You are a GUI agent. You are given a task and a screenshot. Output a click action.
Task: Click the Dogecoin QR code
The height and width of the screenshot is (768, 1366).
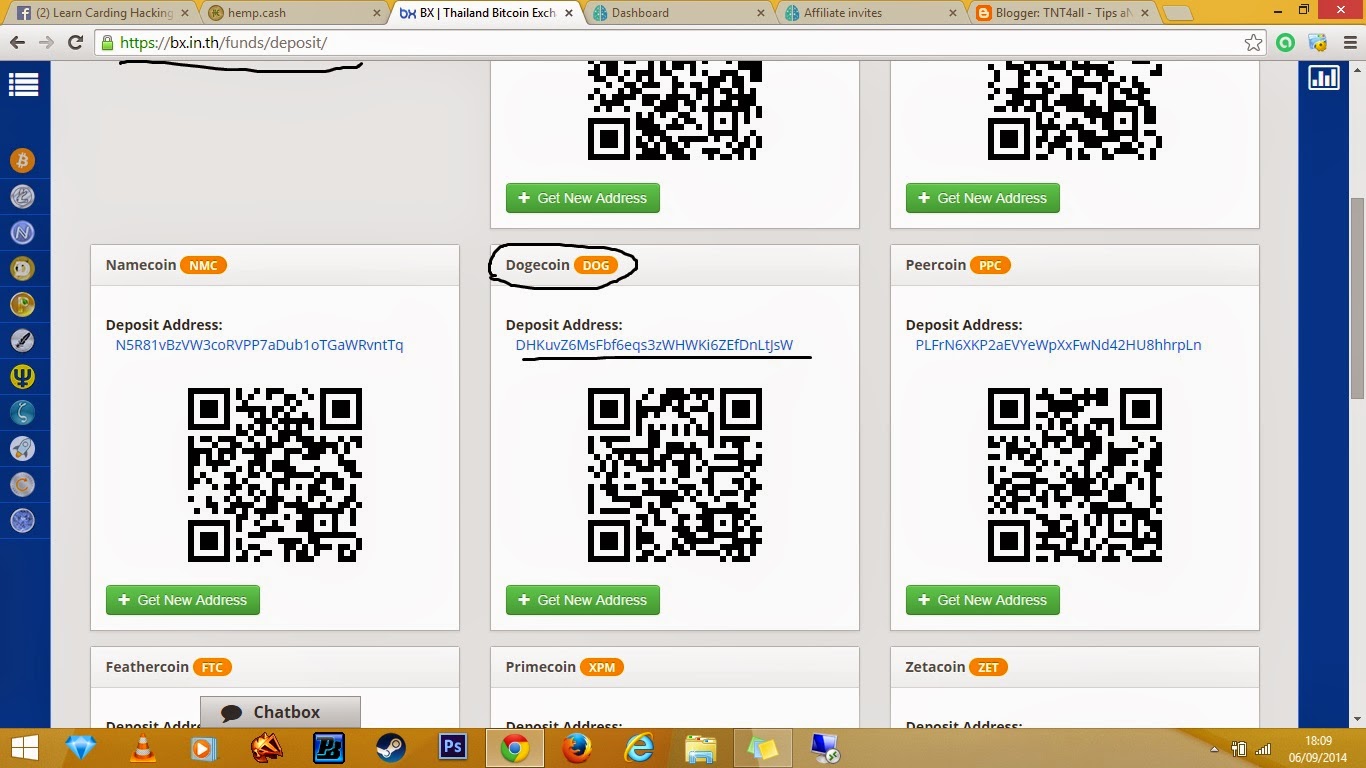pos(675,475)
